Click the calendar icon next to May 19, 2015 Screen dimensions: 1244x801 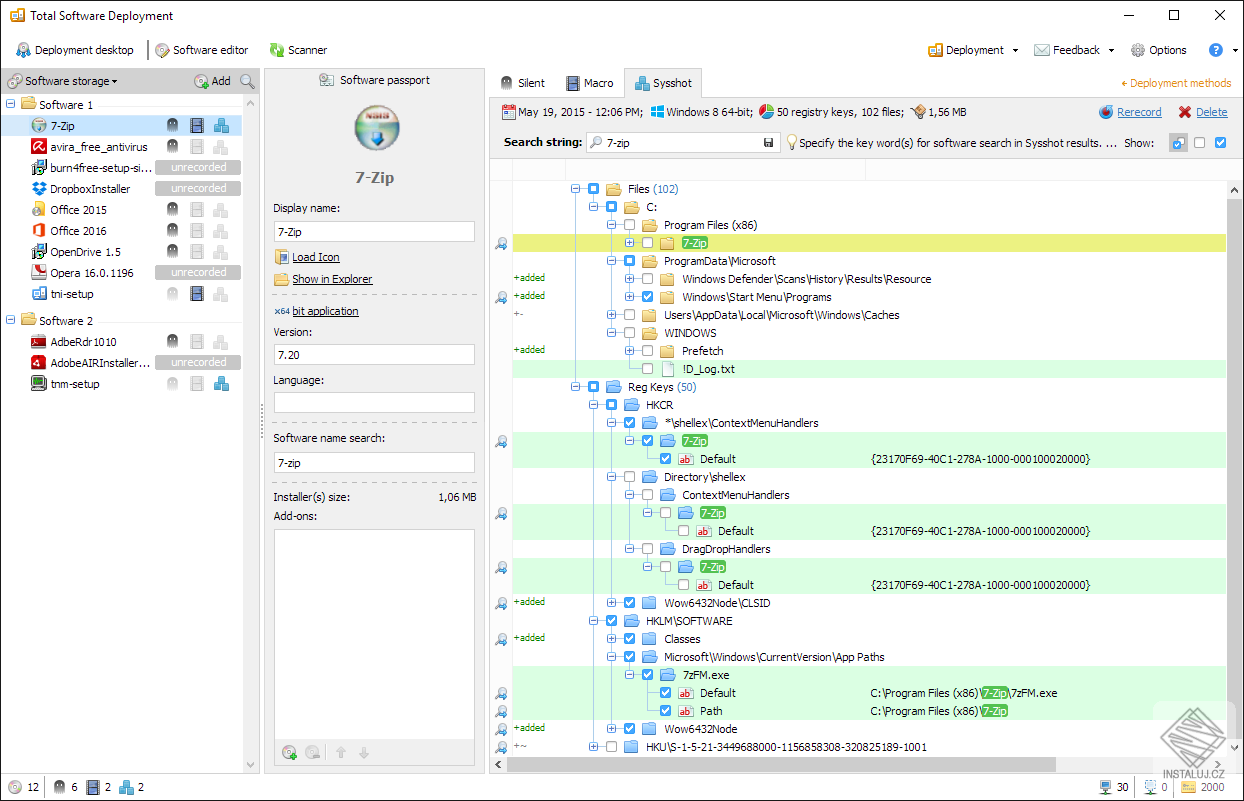click(x=508, y=112)
